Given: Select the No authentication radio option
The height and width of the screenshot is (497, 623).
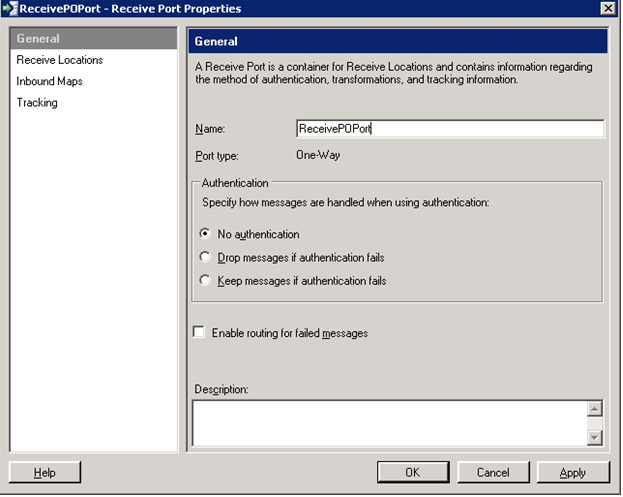Looking at the screenshot, I should pyautogui.click(x=205, y=234).
